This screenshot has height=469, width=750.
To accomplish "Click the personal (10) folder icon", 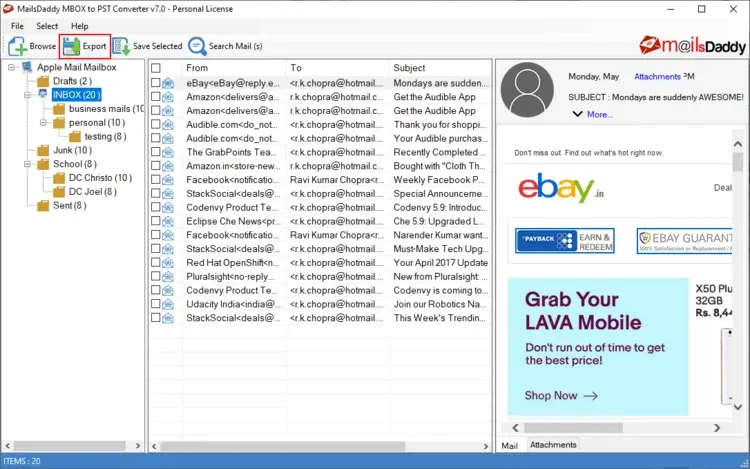I will [x=59, y=123].
